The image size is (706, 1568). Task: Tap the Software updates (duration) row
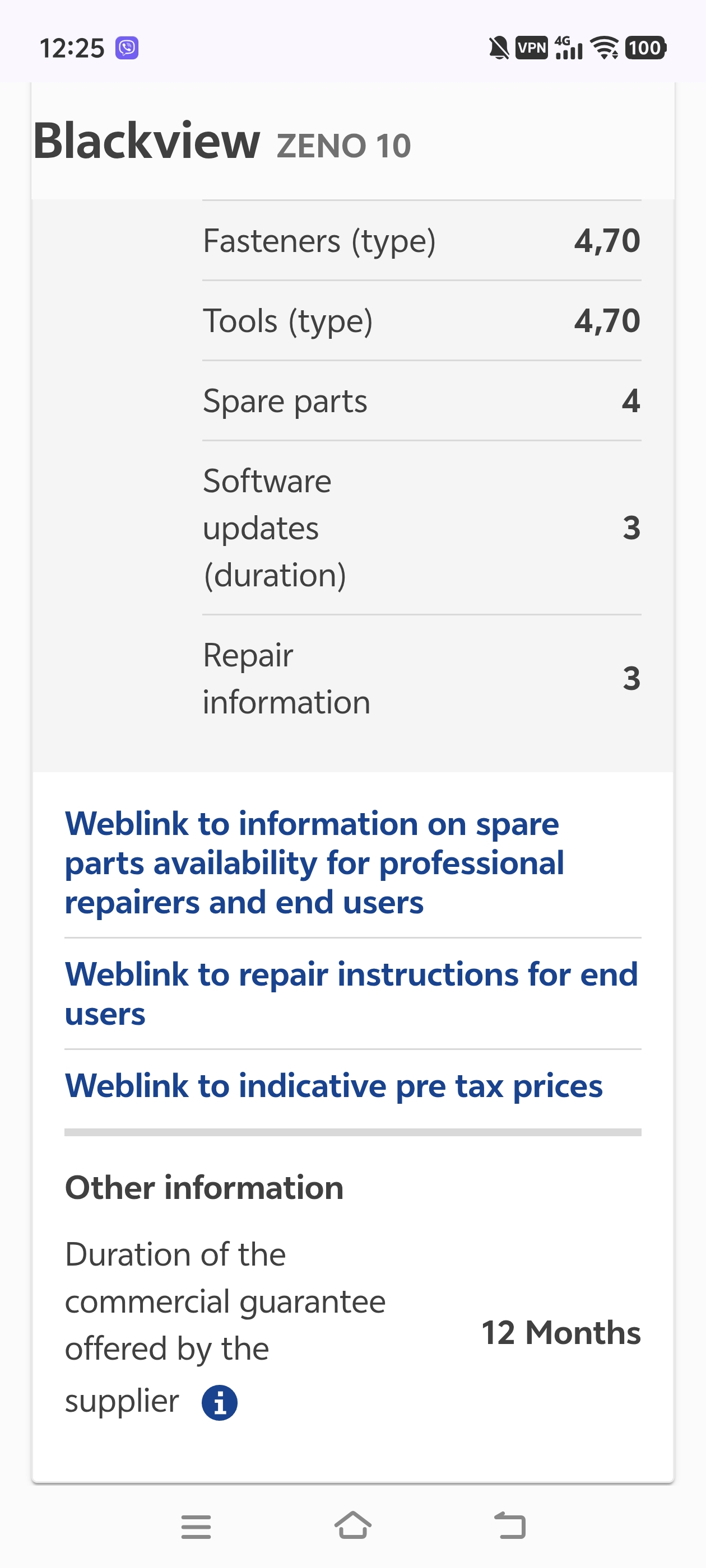pos(421,528)
